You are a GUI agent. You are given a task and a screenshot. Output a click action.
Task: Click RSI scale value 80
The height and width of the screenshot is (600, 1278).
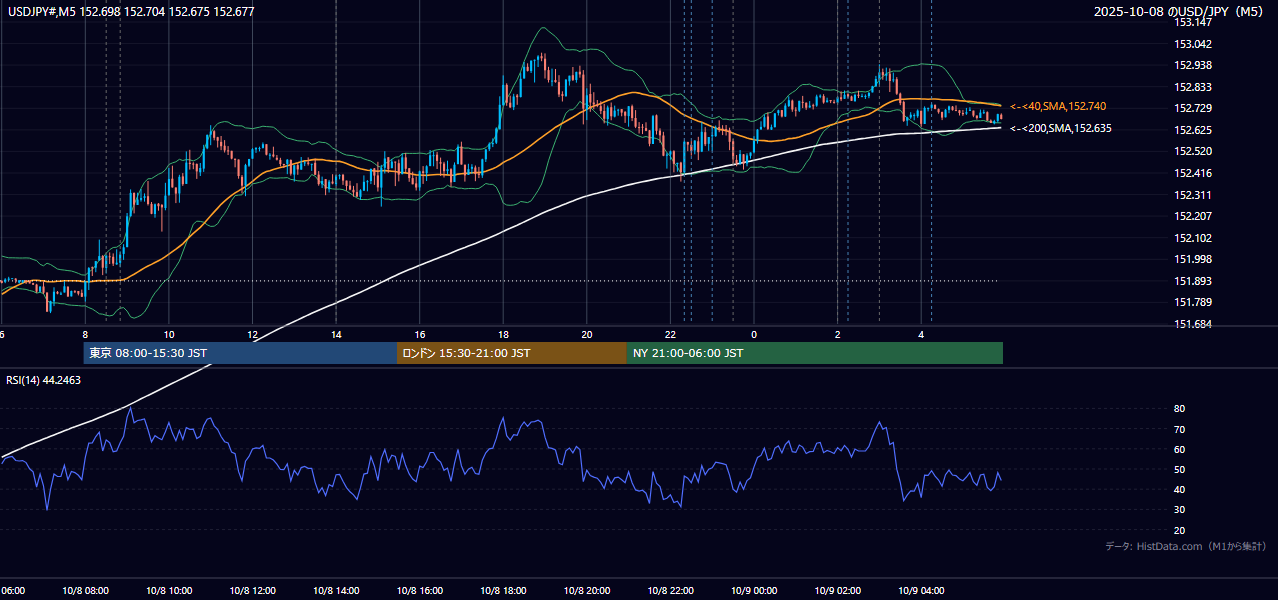pyautogui.click(x=1180, y=409)
